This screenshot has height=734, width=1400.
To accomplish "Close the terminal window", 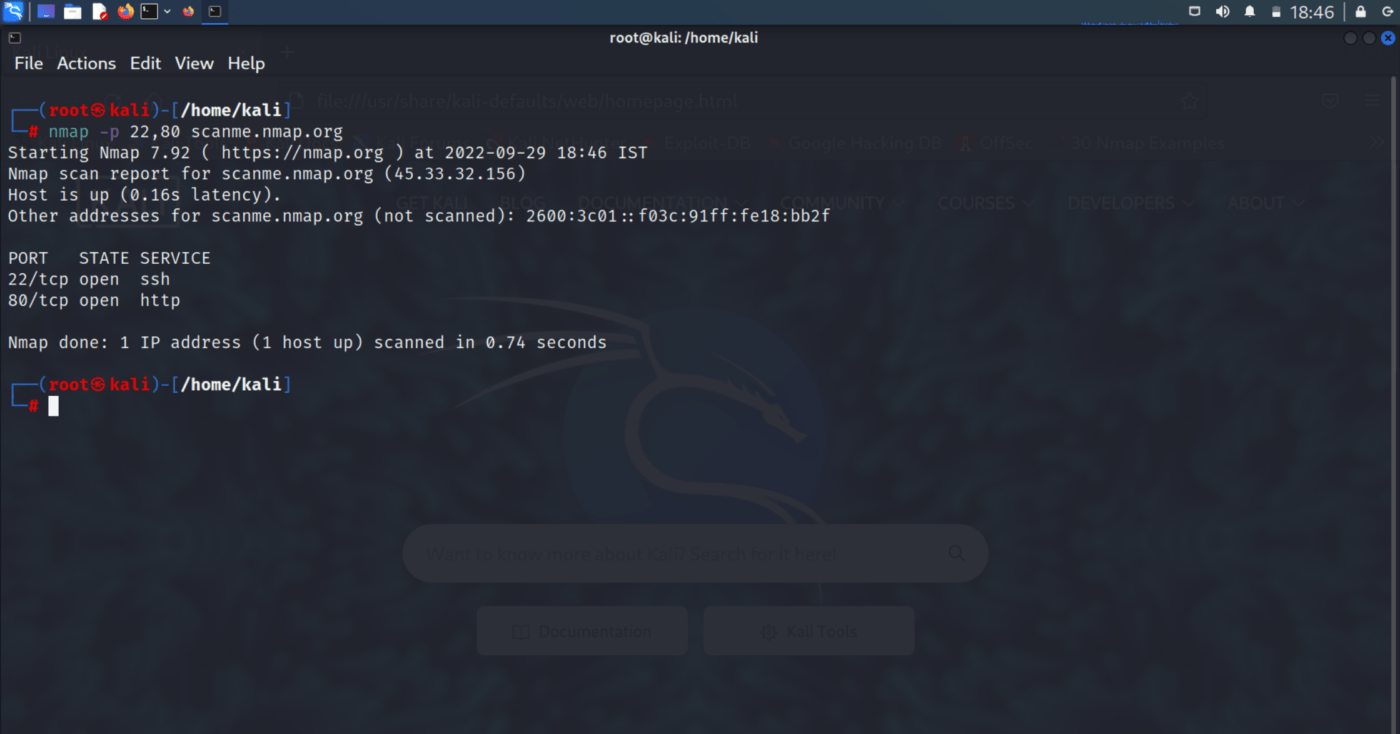I will pyautogui.click(x=1388, y=38).
